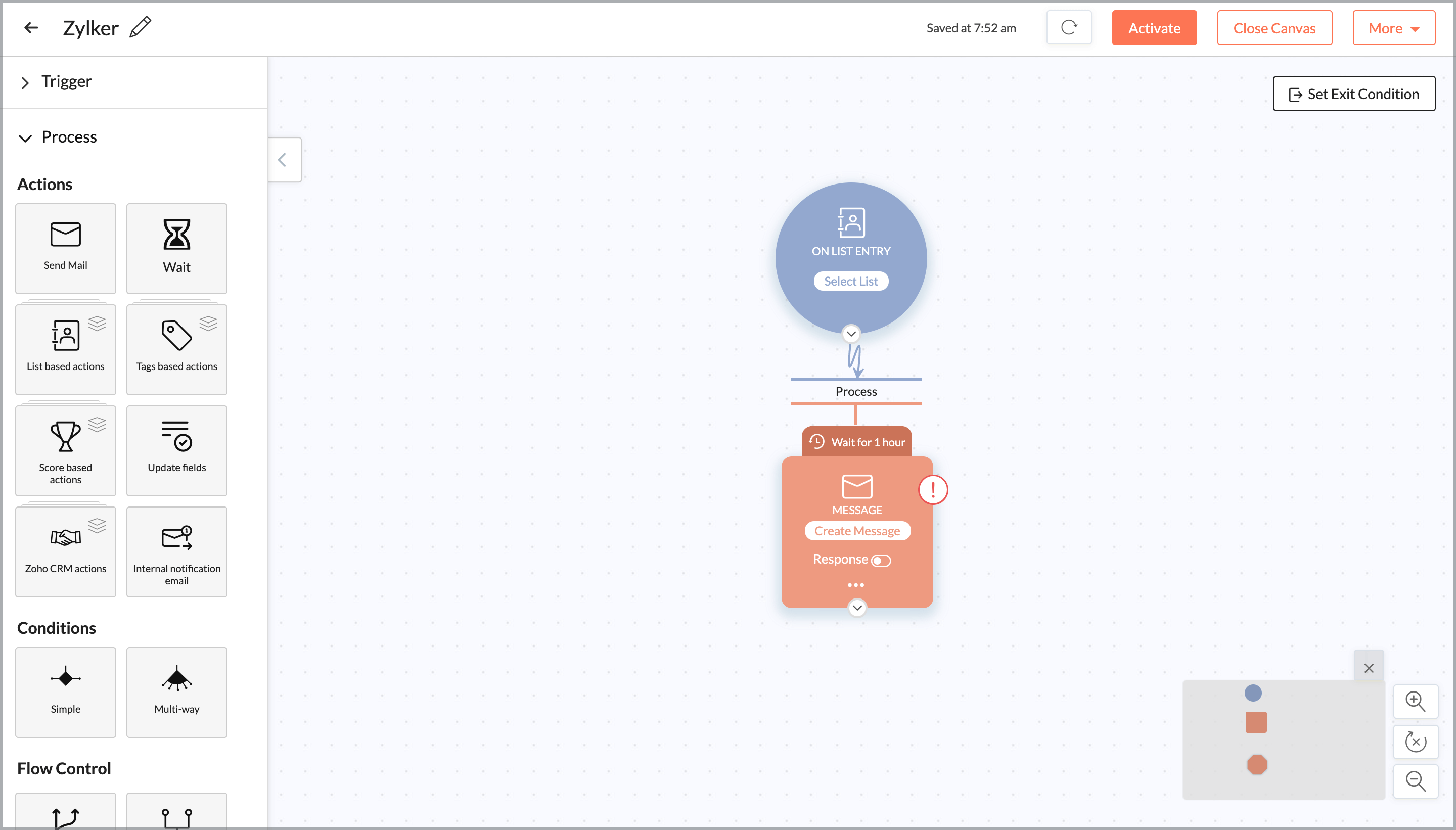
Task: Select the Wait action
Action: [x=176, y=248]
